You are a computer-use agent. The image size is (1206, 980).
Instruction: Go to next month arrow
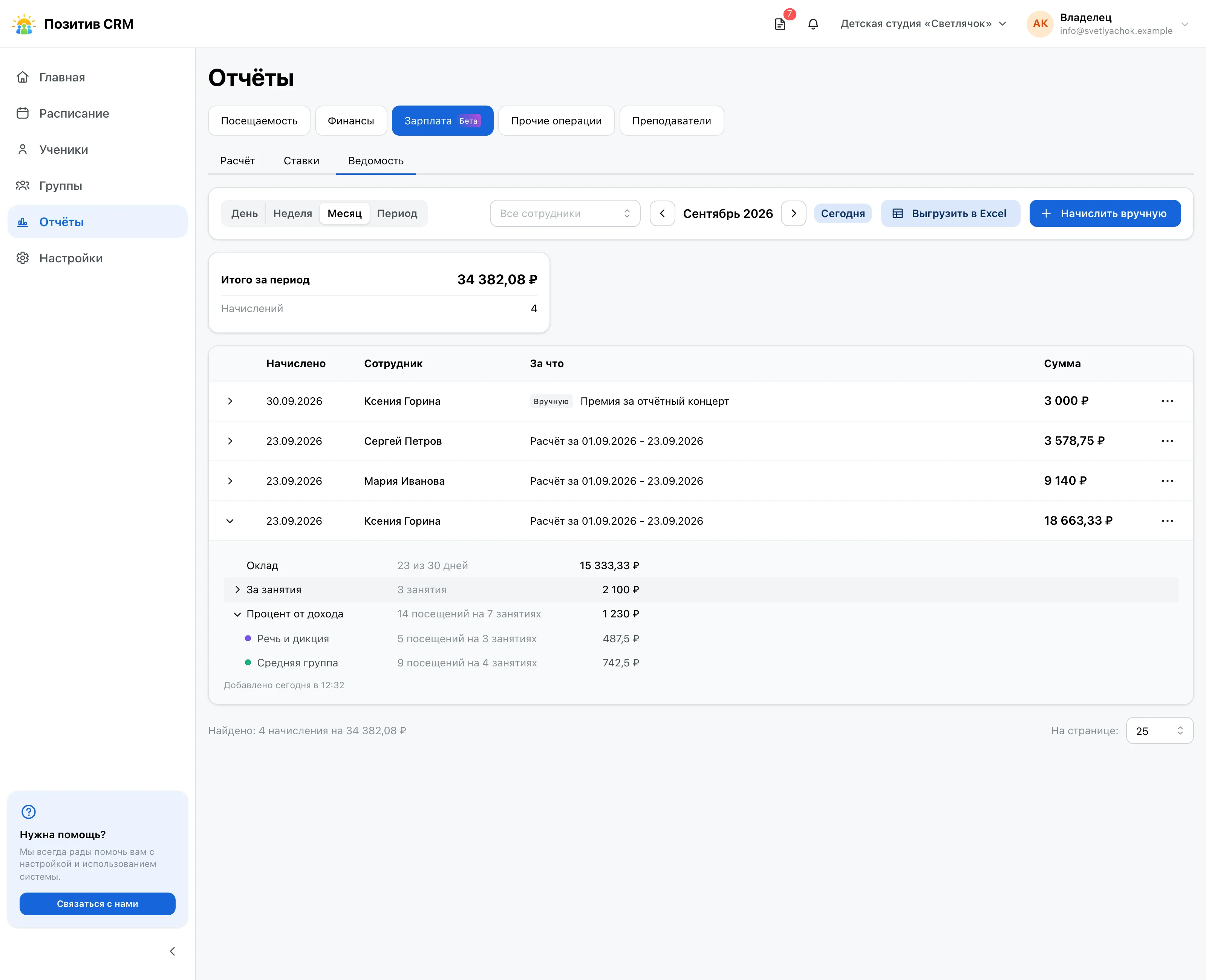pyautogui.click(x=793, y=213)
